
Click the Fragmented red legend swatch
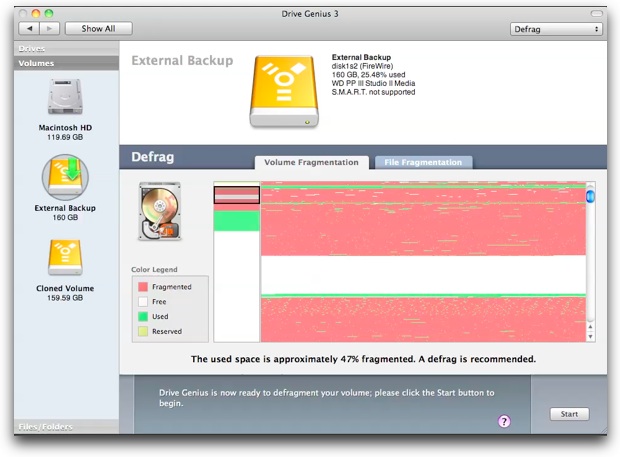(143, 287)
